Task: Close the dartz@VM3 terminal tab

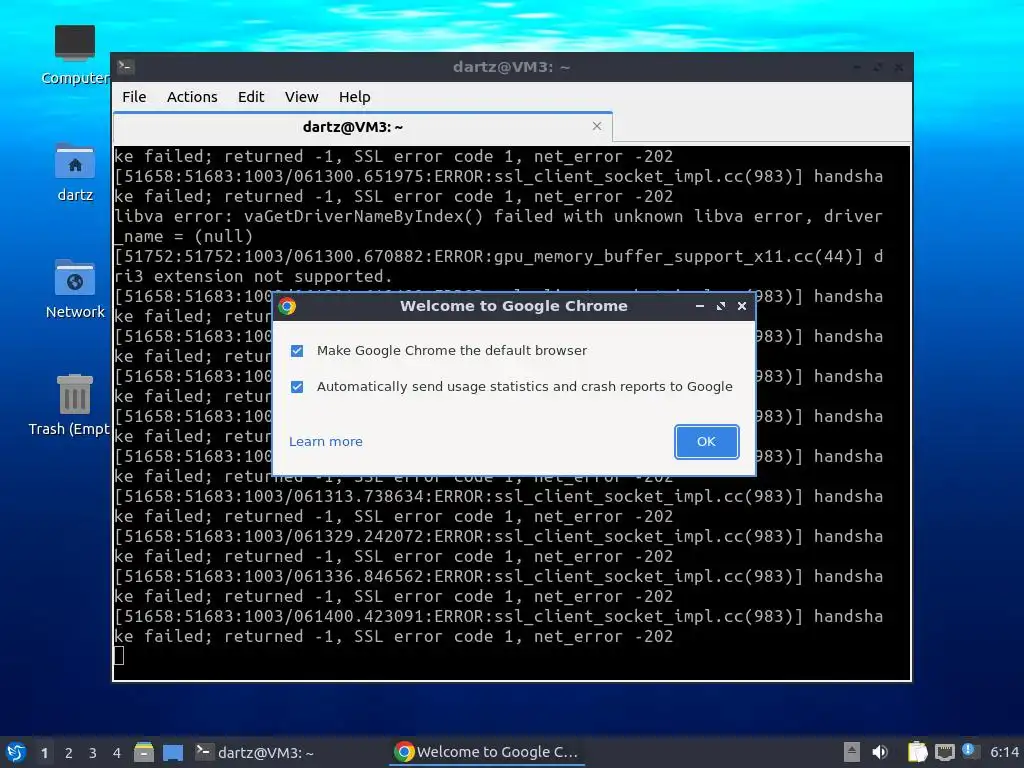Action: pos(596,126)
